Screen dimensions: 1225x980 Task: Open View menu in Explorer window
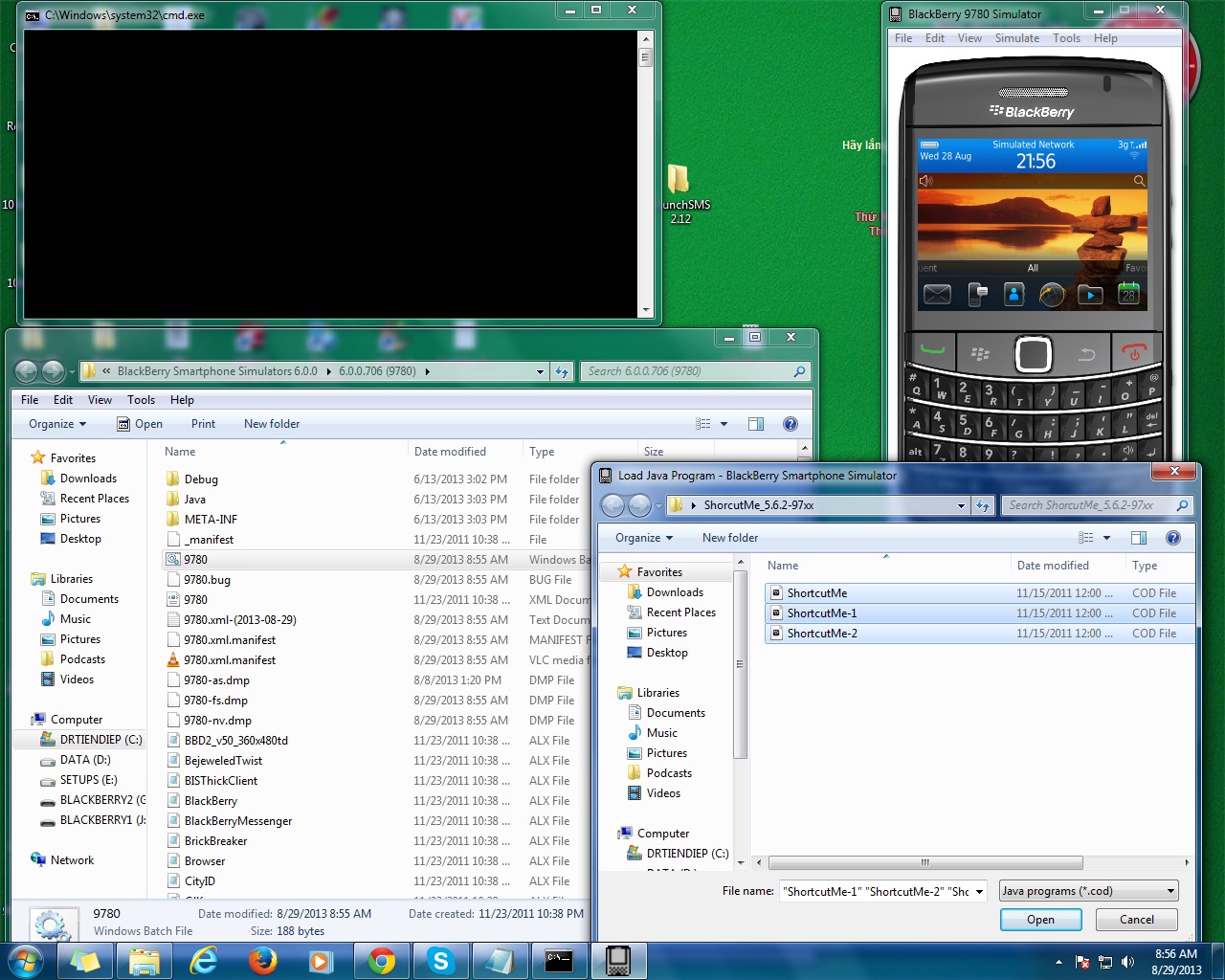click(x=100, y=400)
